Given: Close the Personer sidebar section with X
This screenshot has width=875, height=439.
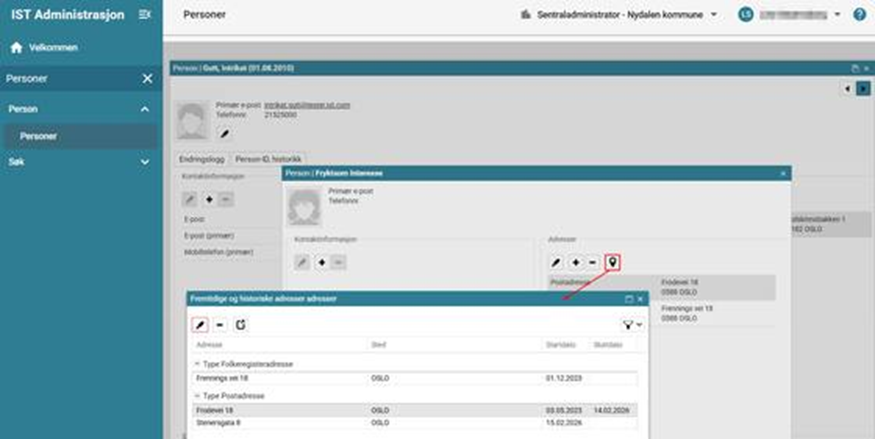Looking at the screenshot, I should [147, 78].
